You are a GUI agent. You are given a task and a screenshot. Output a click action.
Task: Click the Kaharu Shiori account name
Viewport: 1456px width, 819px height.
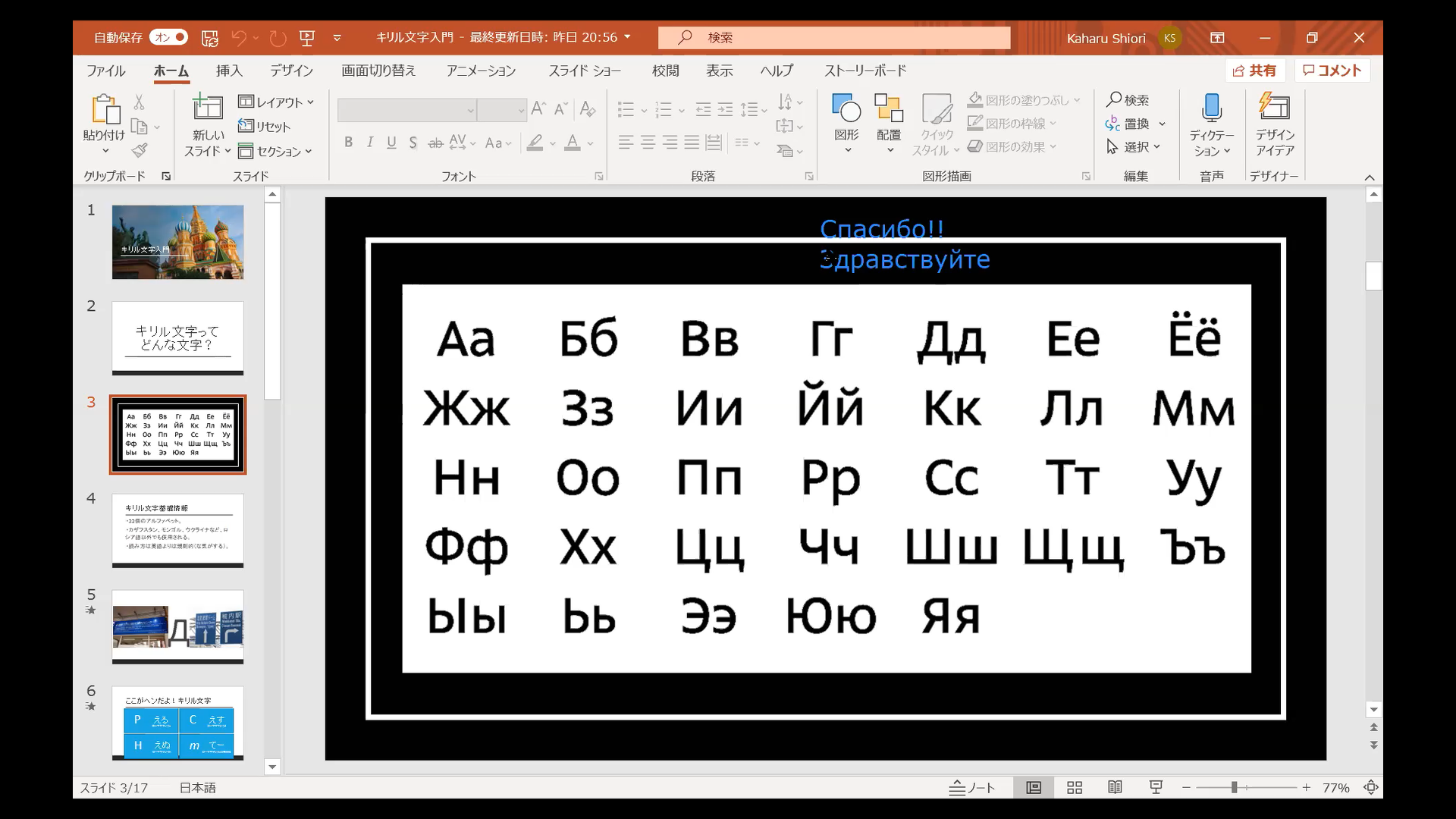(1106, 38)
